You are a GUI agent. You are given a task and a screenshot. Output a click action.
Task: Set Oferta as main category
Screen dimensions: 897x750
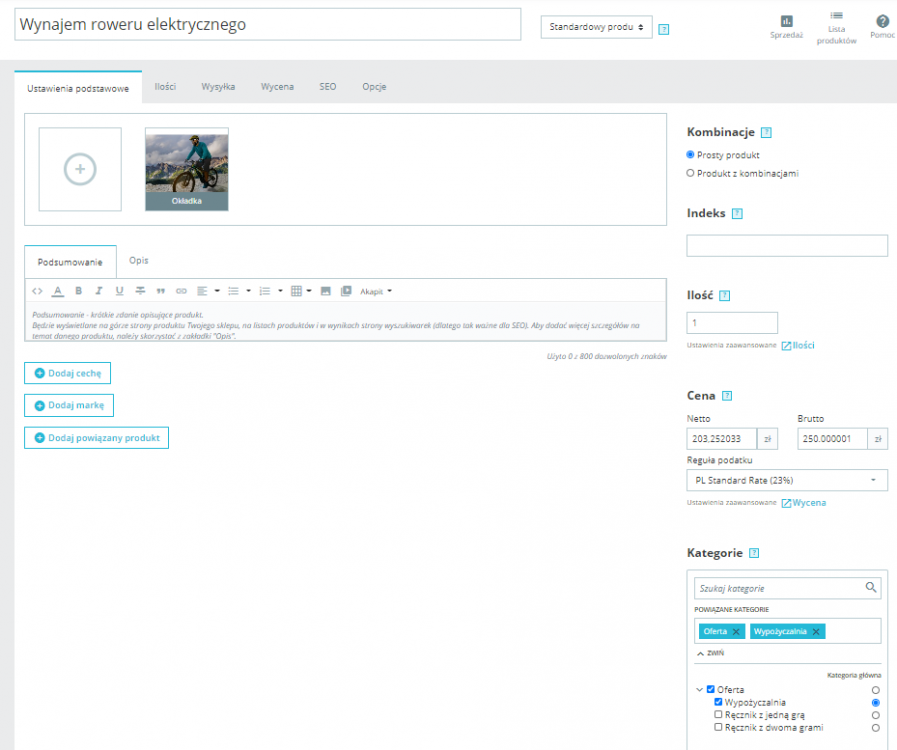[x=876, y=691]
